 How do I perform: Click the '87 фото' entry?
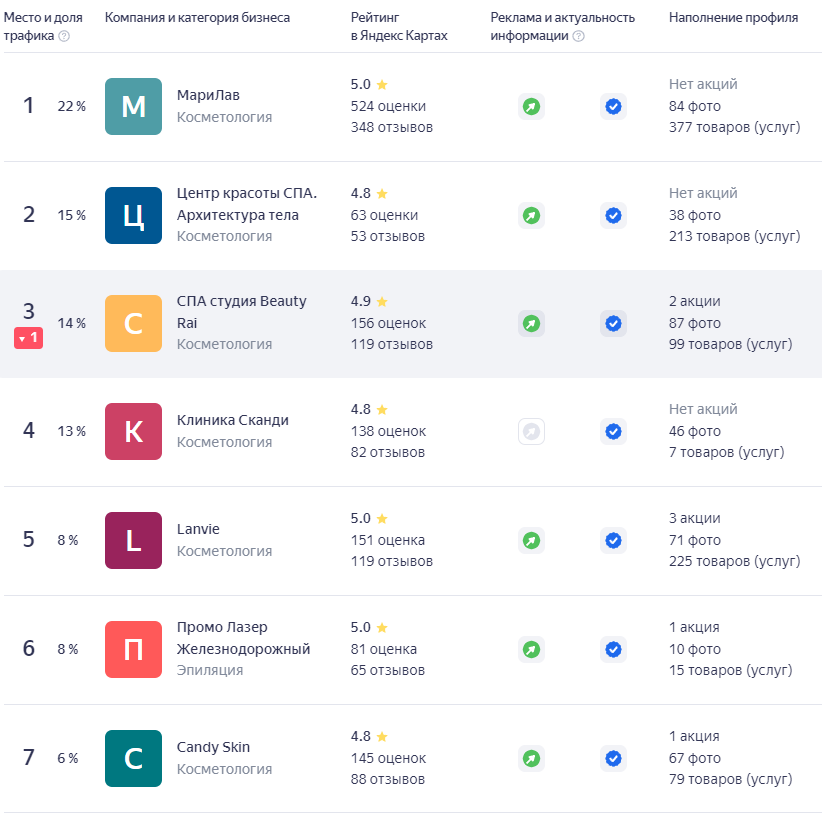(x=695, y=323)
